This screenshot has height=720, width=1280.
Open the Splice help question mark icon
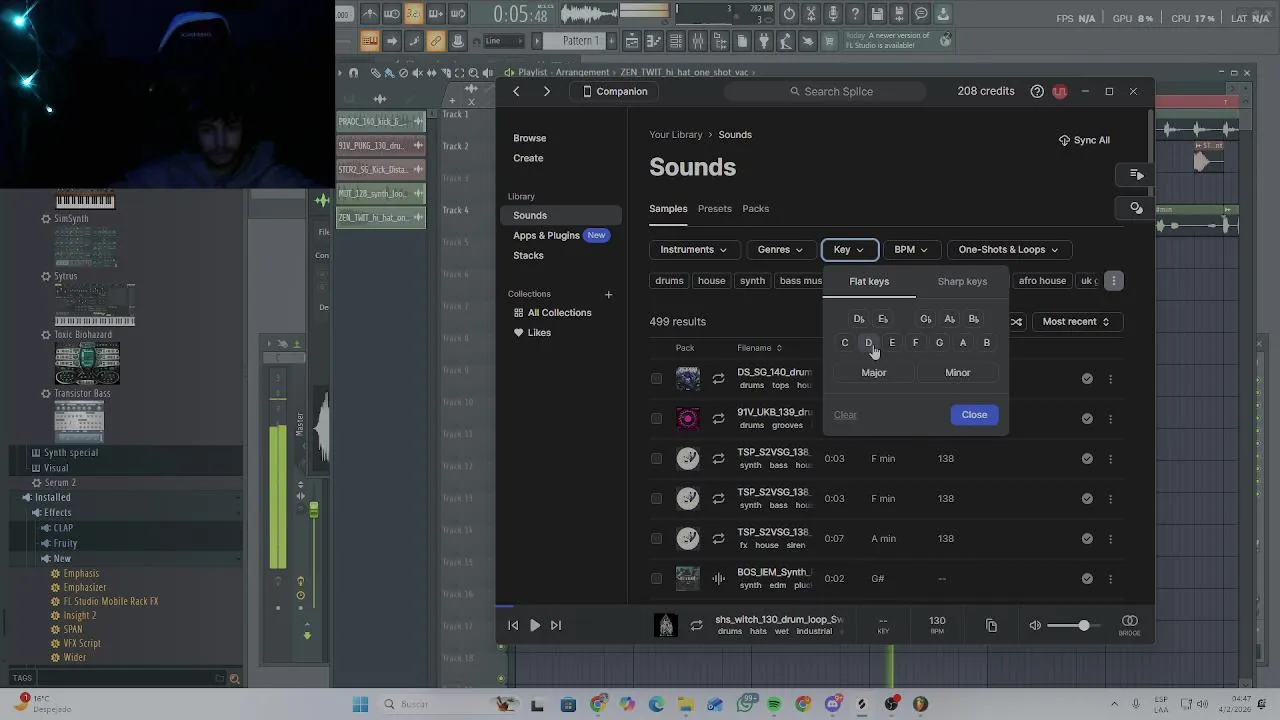pyautogui.click(x=1037, y=91)
